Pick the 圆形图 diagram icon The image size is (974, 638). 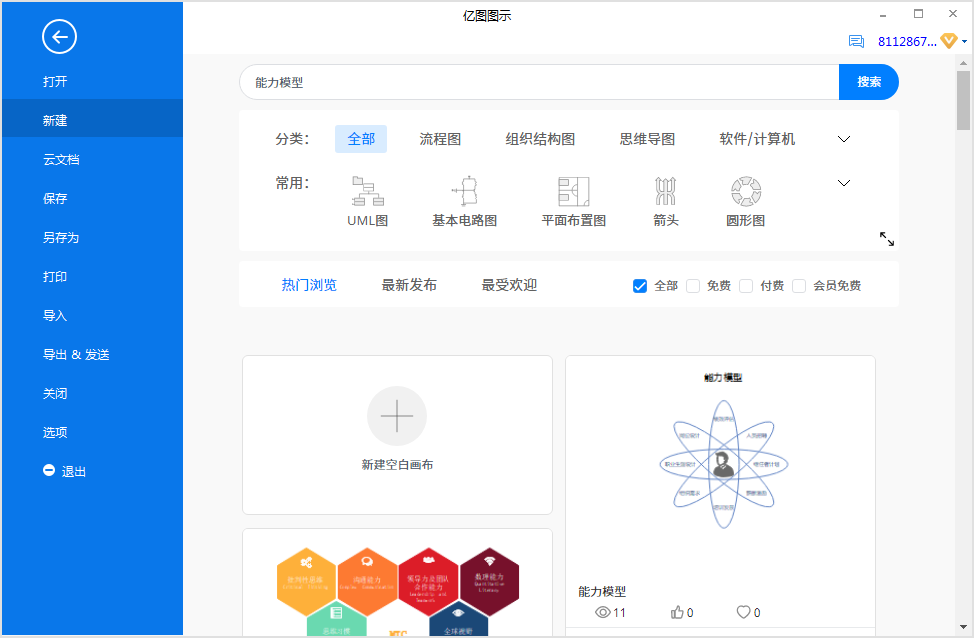click(745, 190)
